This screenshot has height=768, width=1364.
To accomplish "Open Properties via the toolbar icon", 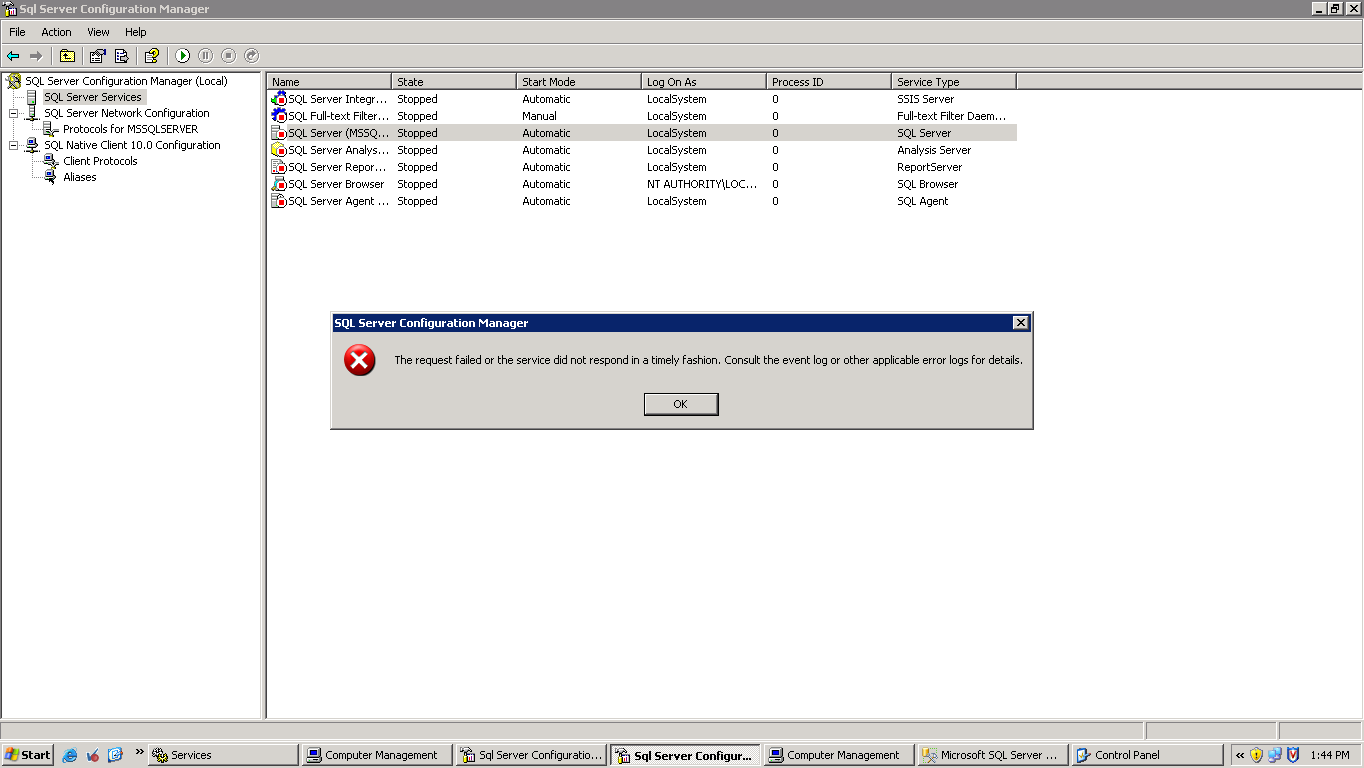I will (97, 56).
